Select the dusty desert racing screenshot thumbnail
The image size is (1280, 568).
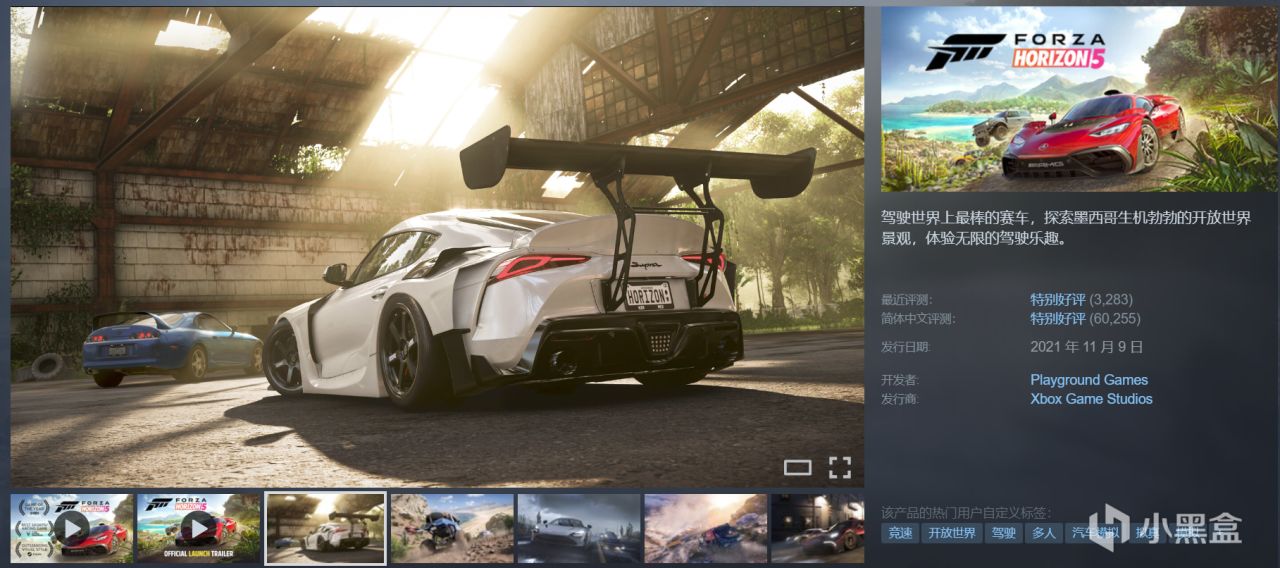706,528
